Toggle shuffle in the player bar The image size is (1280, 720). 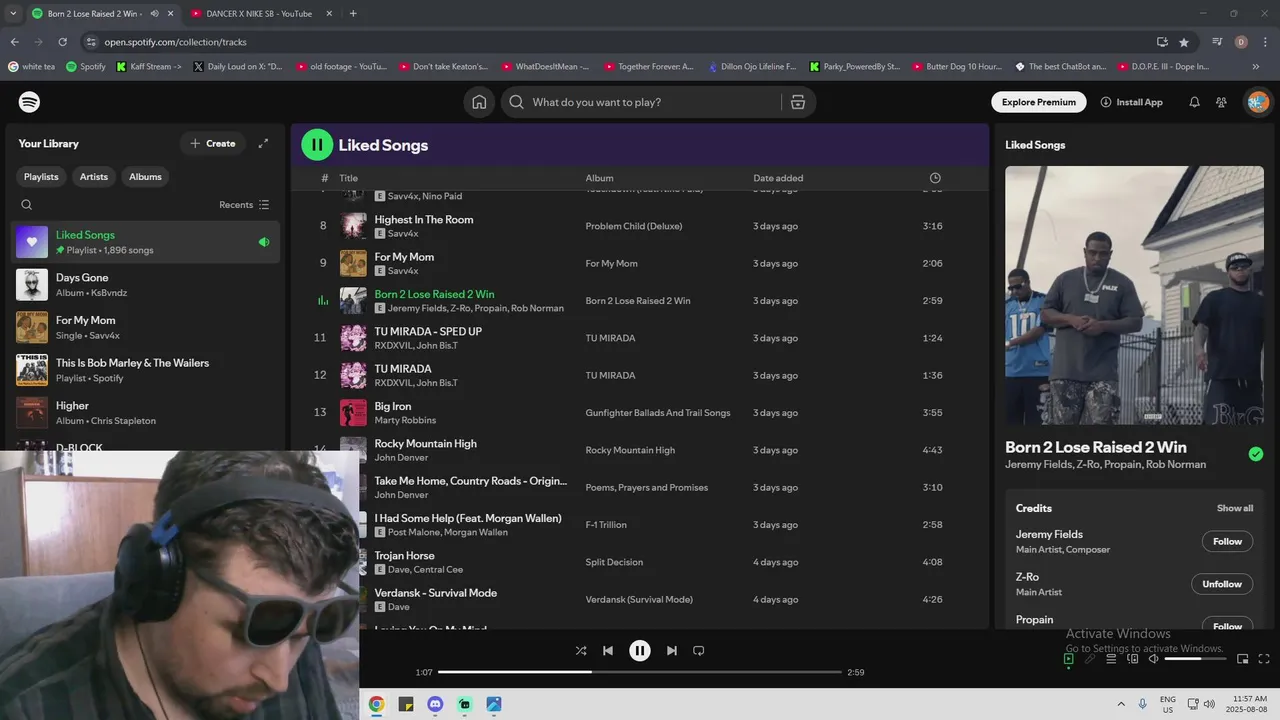(x=581, y=650)
